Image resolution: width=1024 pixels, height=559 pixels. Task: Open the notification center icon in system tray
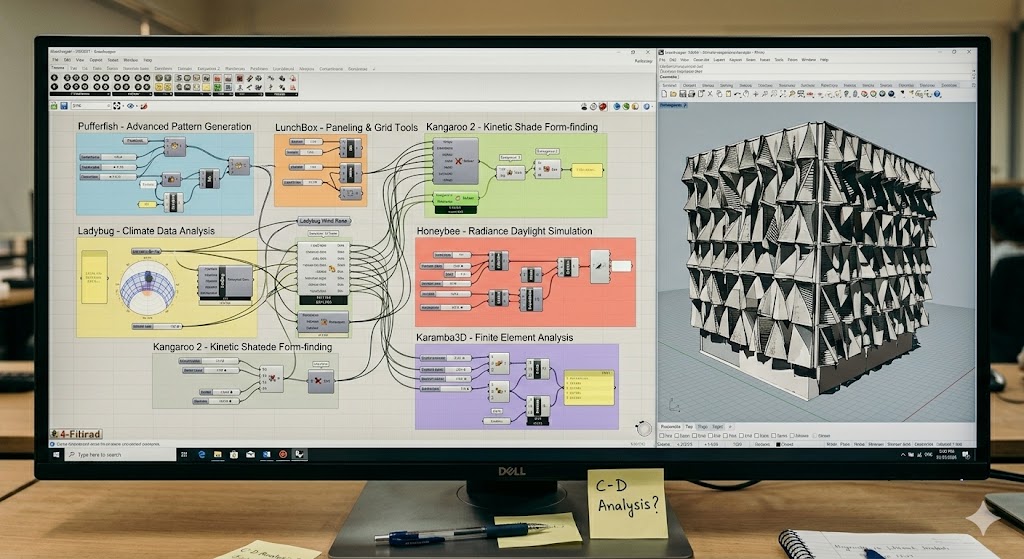coord(965,454)
